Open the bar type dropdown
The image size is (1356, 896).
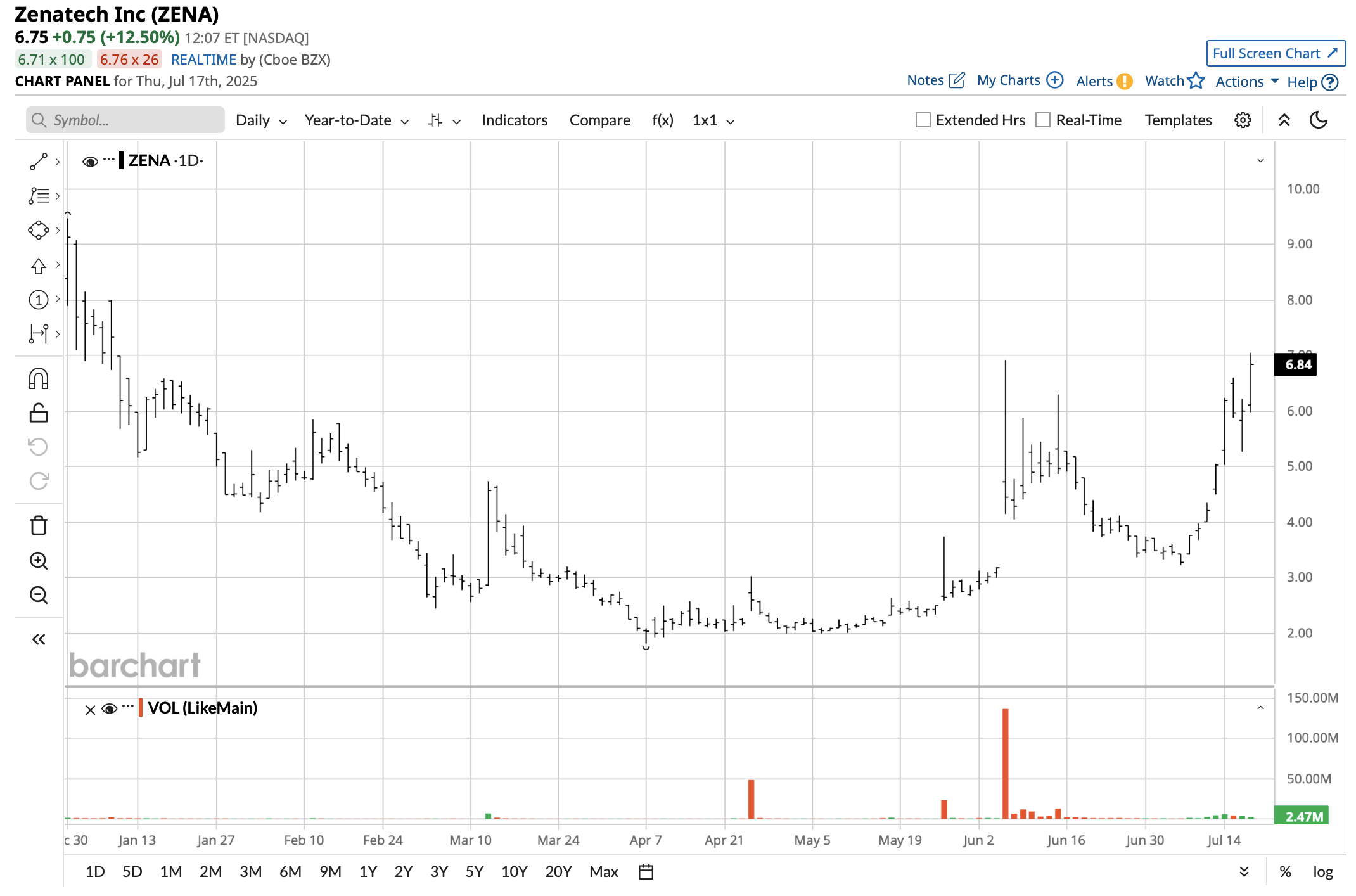tap(444, 120)
